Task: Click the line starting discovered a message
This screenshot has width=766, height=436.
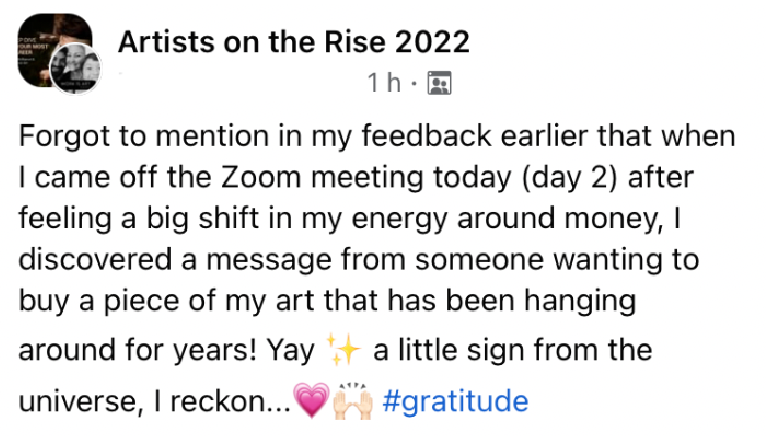Action: click(x=359, y=260)
